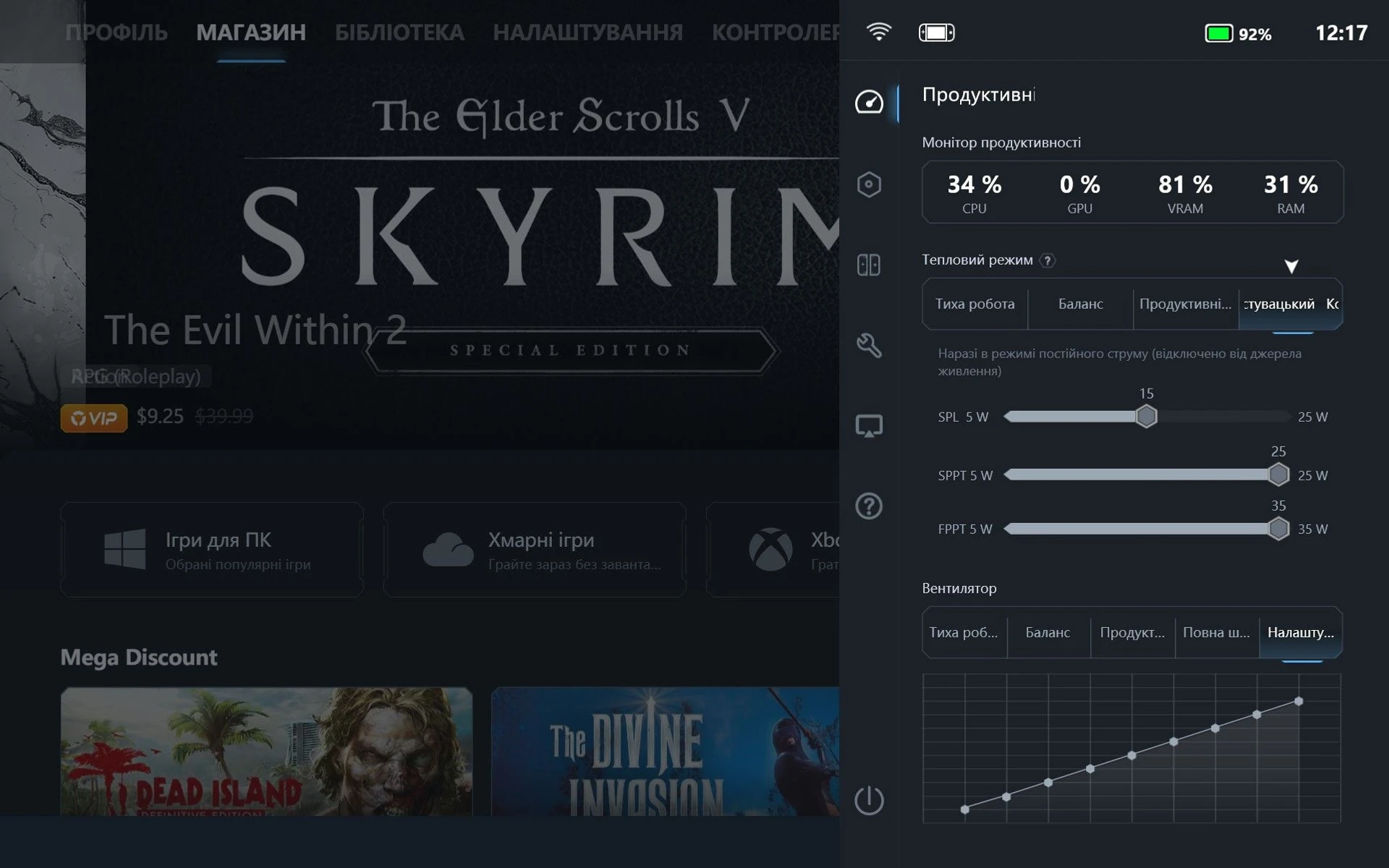This screenshot has height=868, width=1389.
Task: Click the Windows logo in Ігри для ПК
Action: [124, 548]
